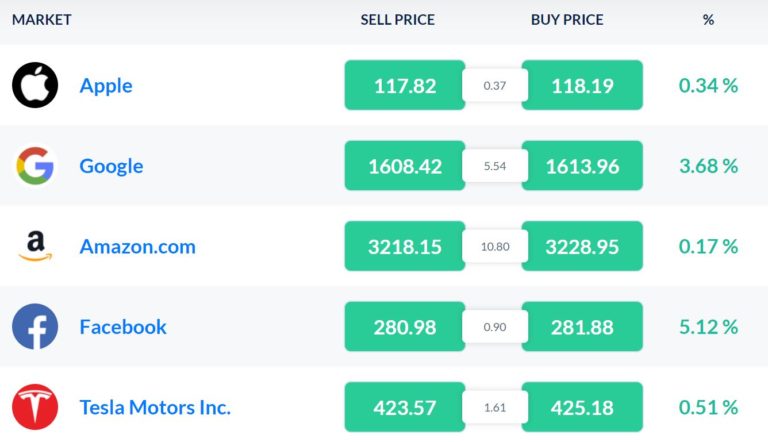Buy Tesla at 425.18
768x442 pixels.
582,407
